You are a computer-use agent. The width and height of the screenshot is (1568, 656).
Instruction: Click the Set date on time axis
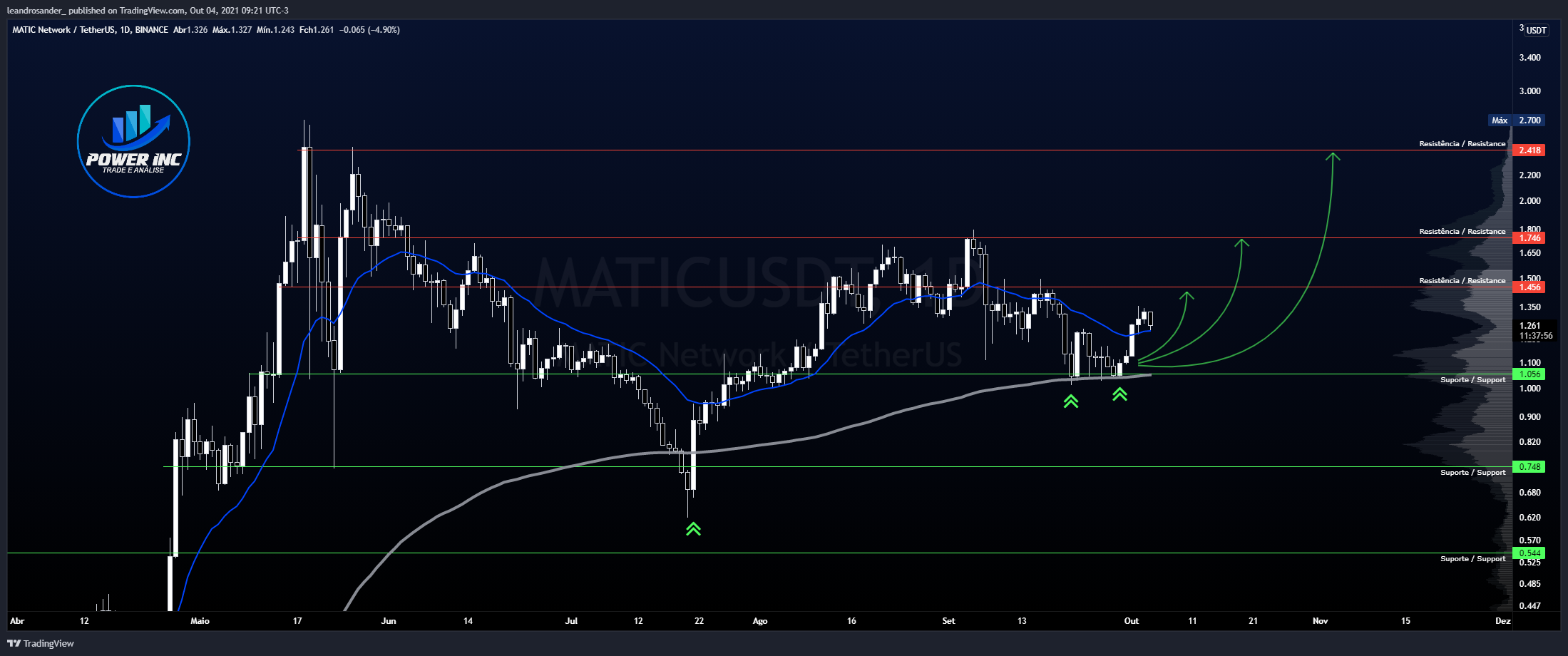948,621
